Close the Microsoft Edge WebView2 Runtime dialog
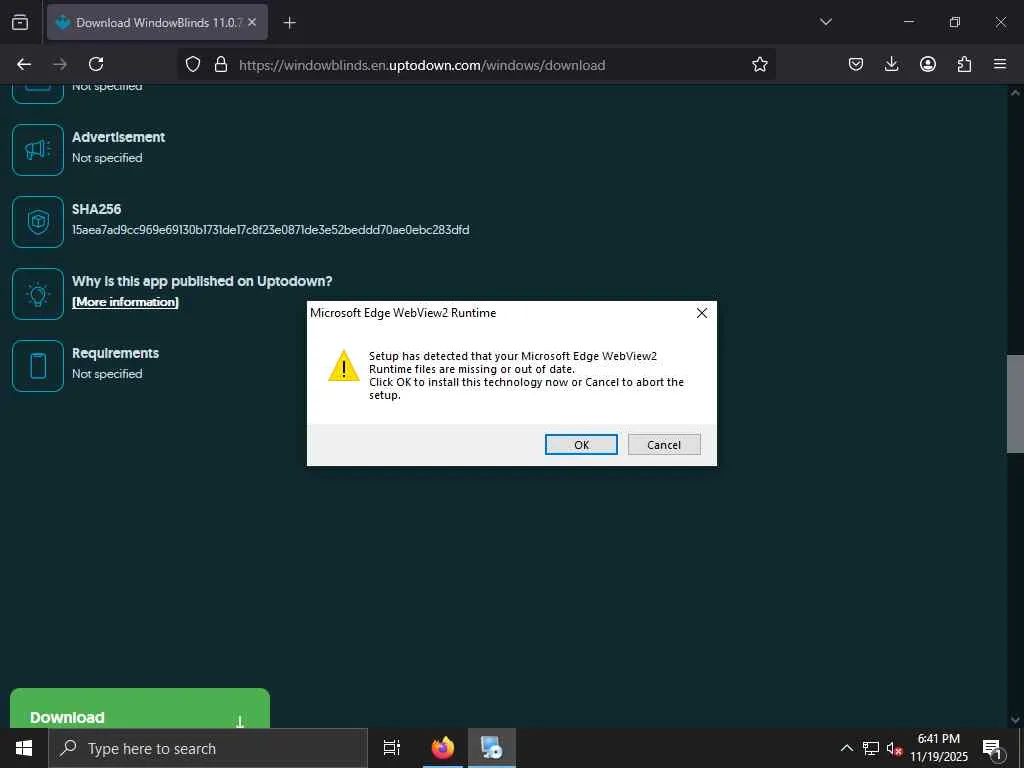This screenshot has width=1024, height=768. point(701,313)
